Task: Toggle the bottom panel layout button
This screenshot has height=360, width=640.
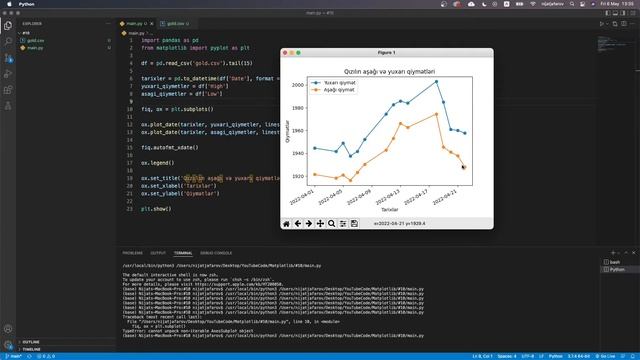Action: (616, 13)
